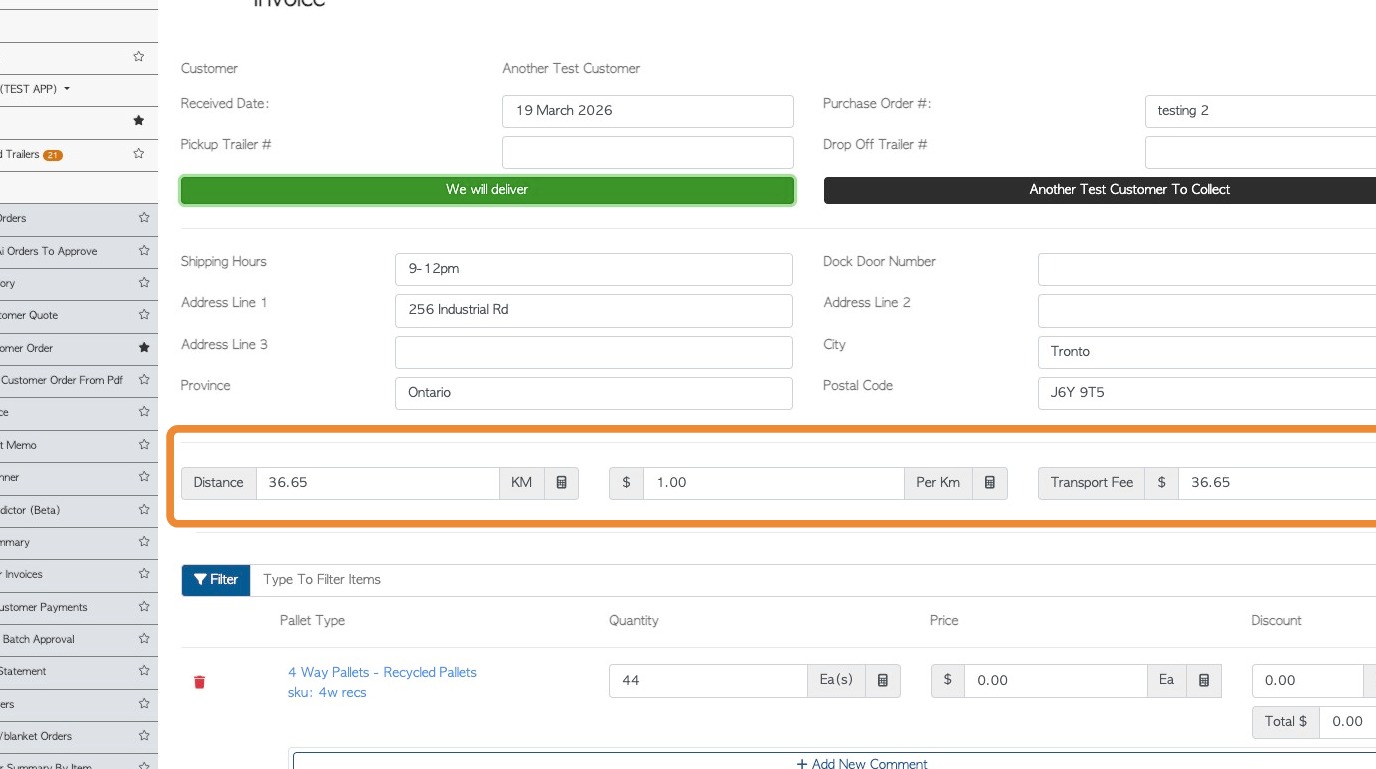Image resolution: width=1376 pixels, height=769 pixels.
Task: Click the blue Filter button
Action: [216, 580]
